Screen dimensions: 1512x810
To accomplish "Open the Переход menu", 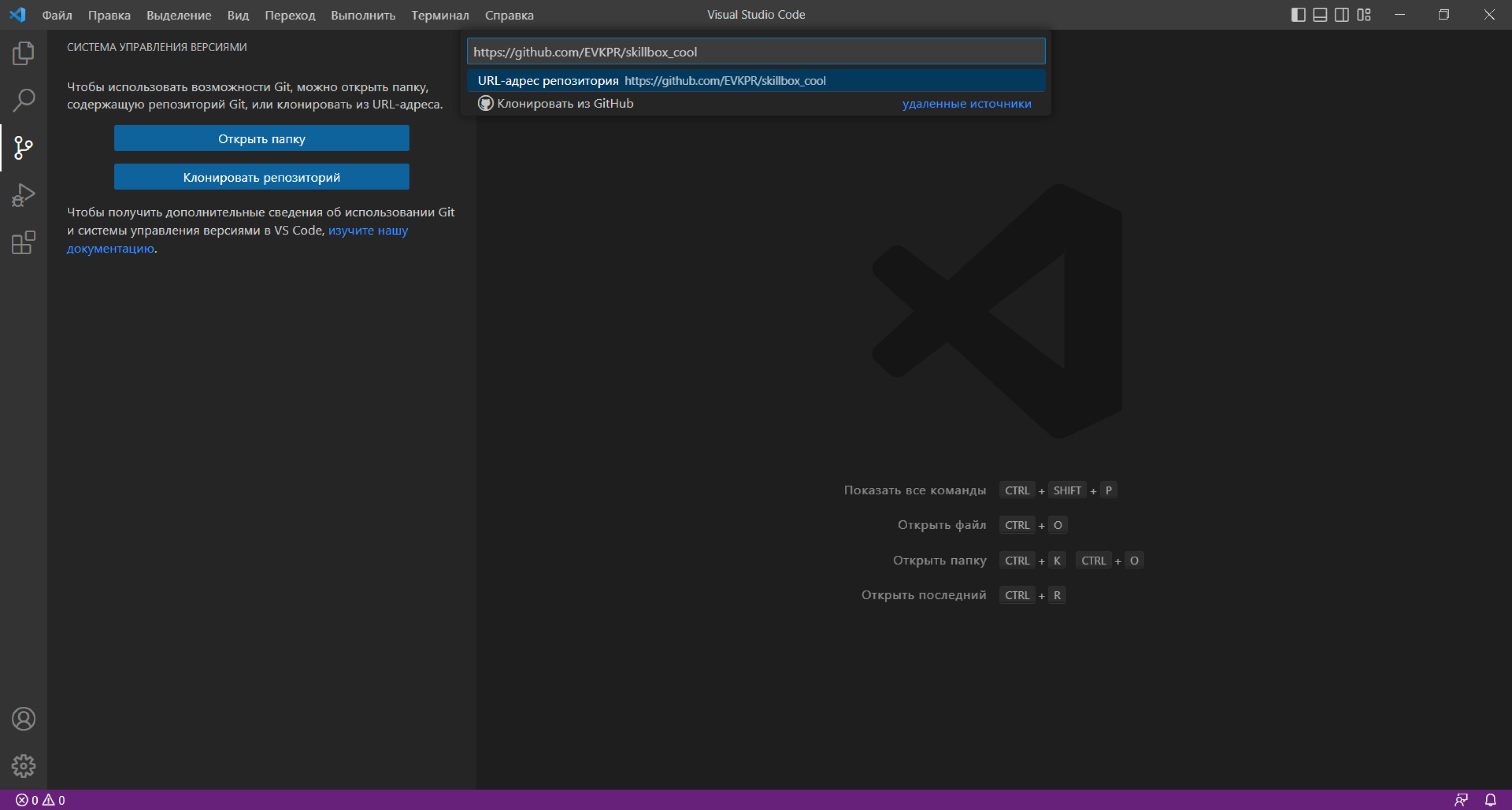I will (290, 15).
